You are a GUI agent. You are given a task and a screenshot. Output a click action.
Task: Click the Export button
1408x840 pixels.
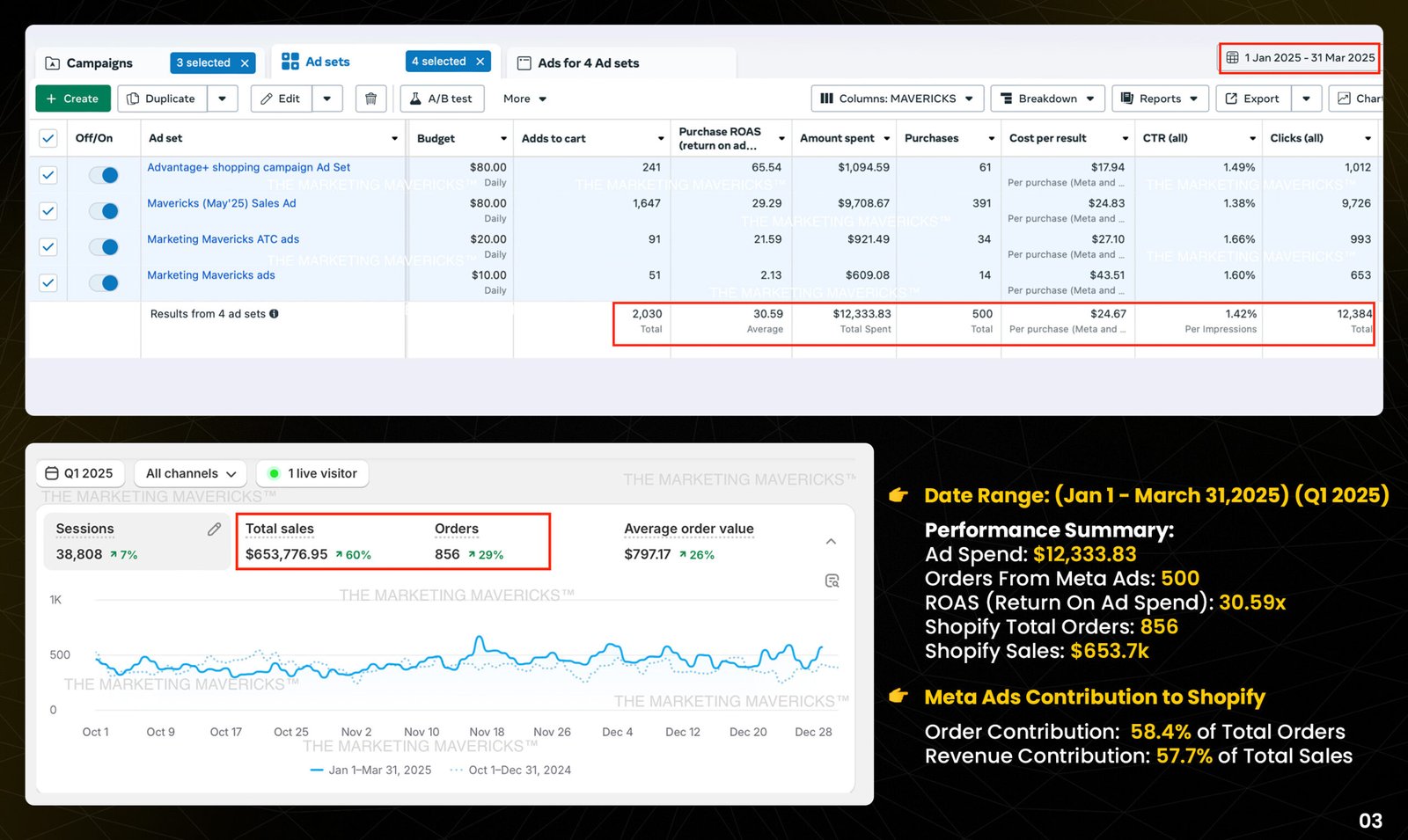pos(1253,99)
